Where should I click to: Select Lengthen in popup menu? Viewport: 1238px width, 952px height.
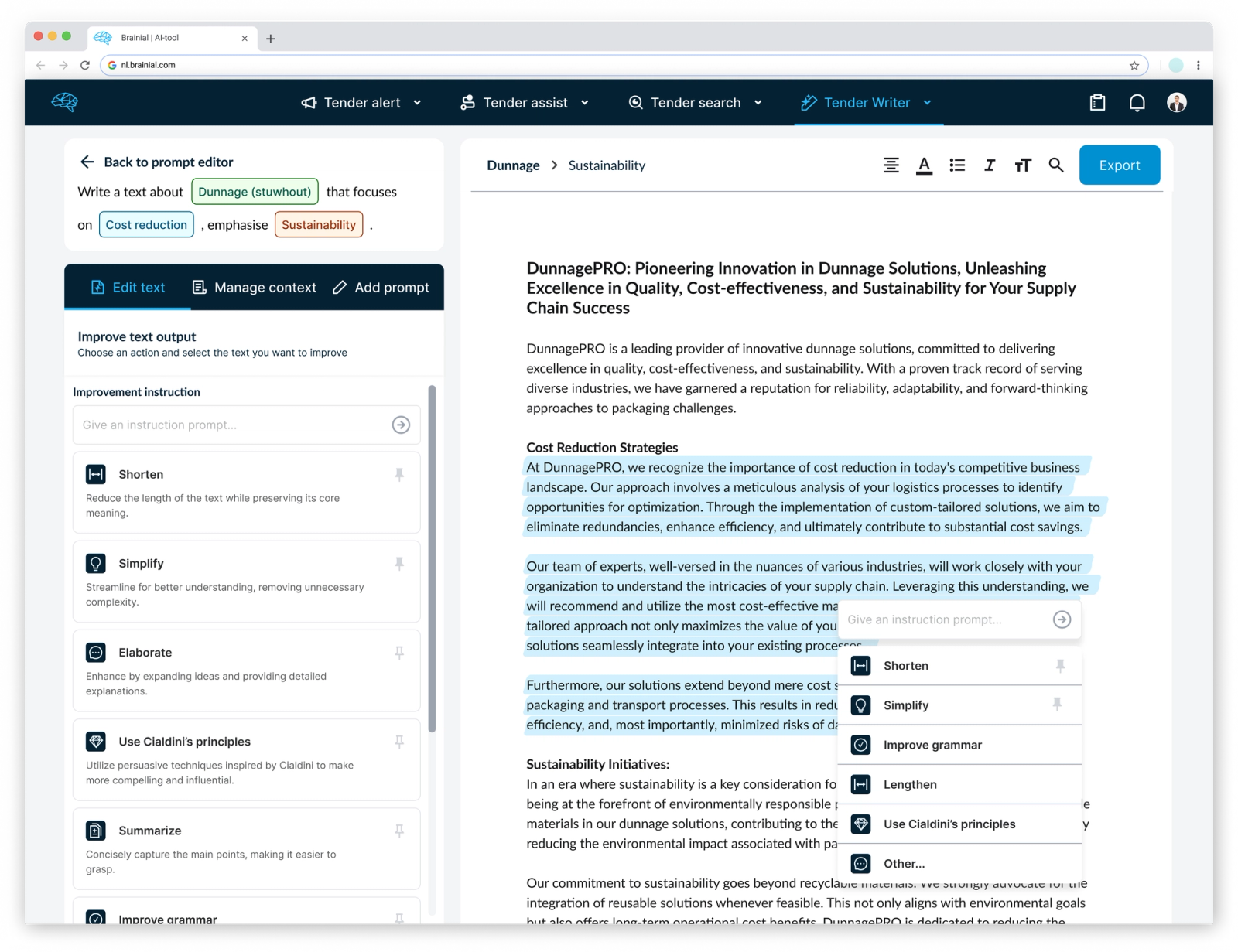point(959,784)
